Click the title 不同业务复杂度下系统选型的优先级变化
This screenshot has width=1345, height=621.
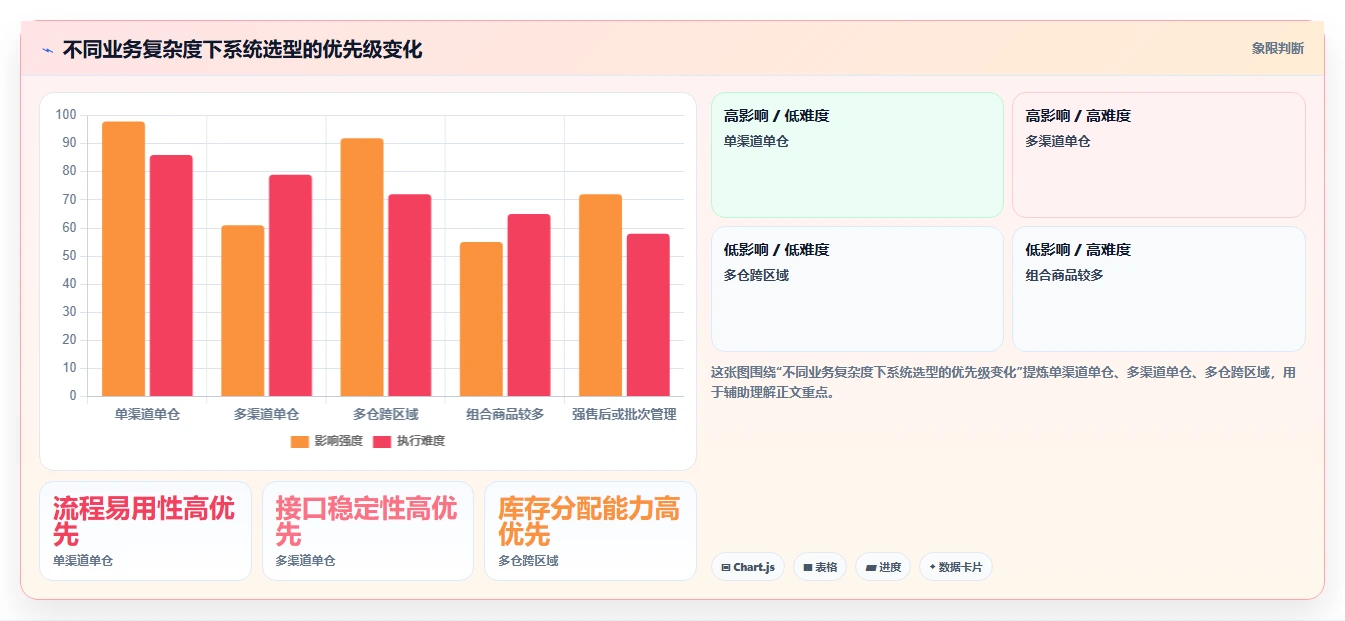[243, 50]
